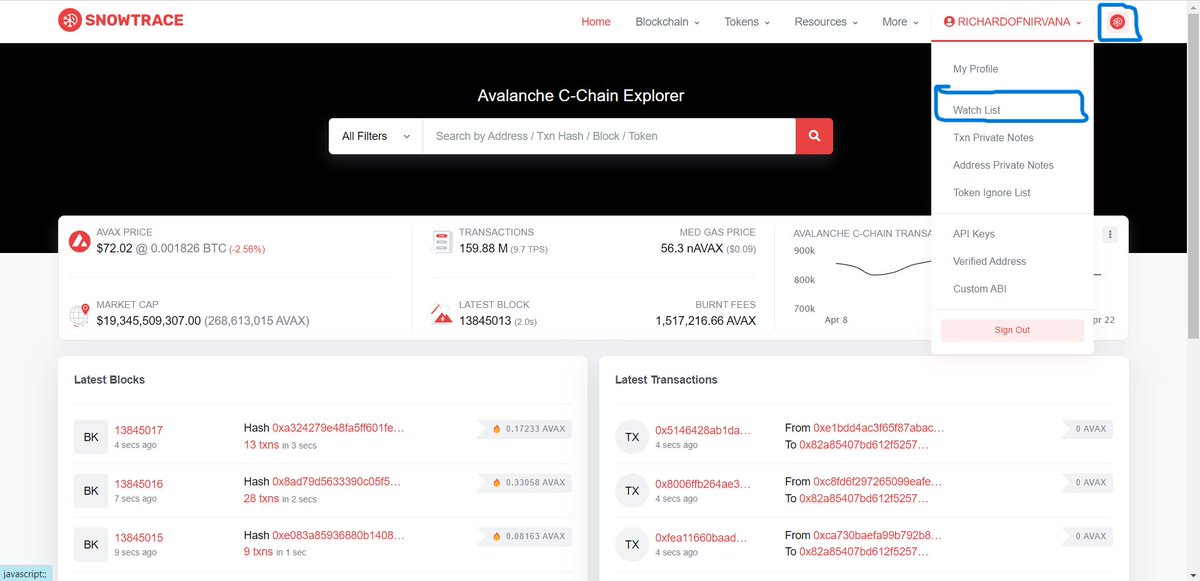Screen dimensions: 1200x581
Task: Collapse the RICHARDOFNIRVANA account menu
Action: [x=1012, y=22]
